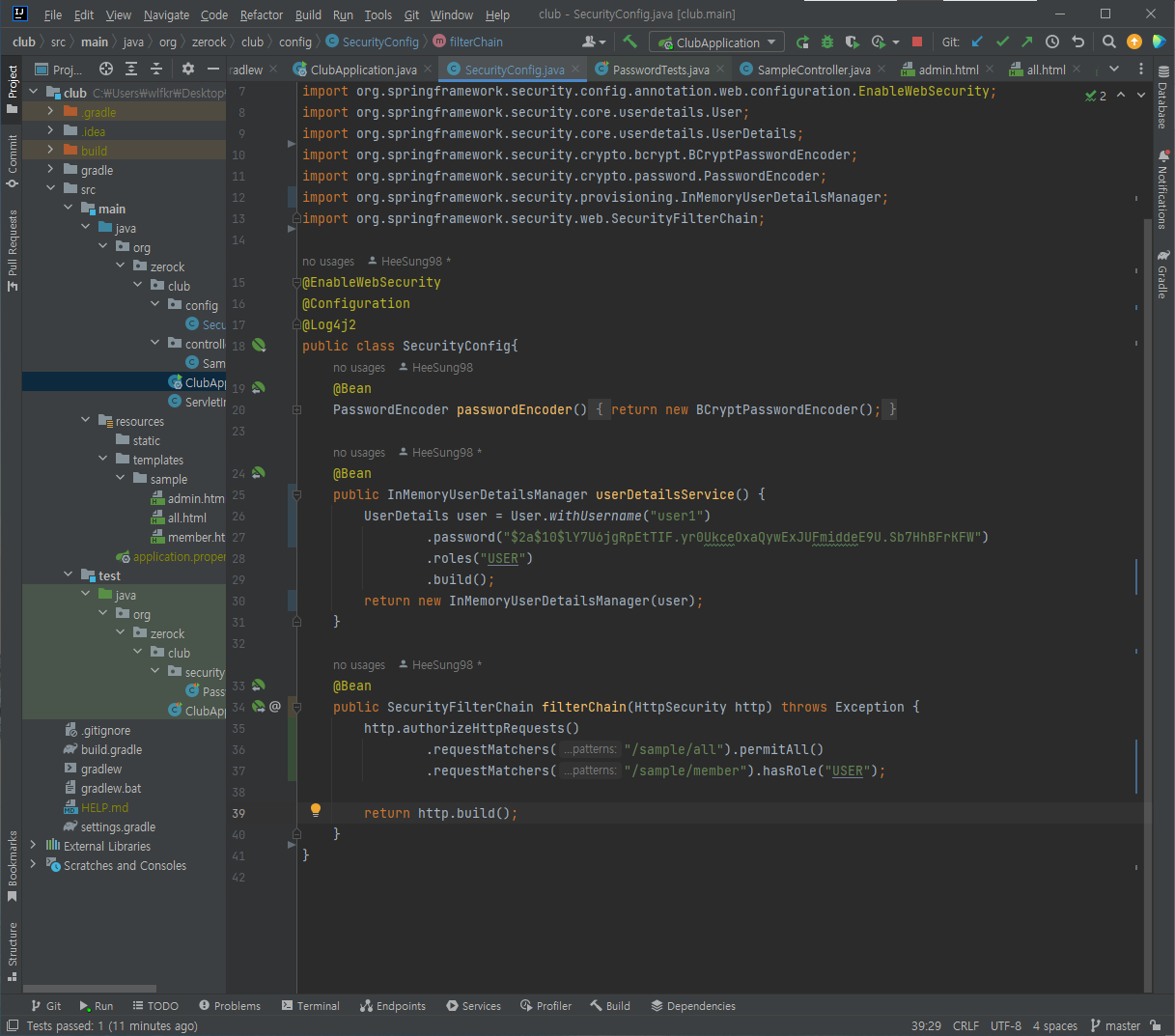Screen dimensions: 1175x1036
Task: Hide the Project panel with minus icon
Action: pos(212,69)
